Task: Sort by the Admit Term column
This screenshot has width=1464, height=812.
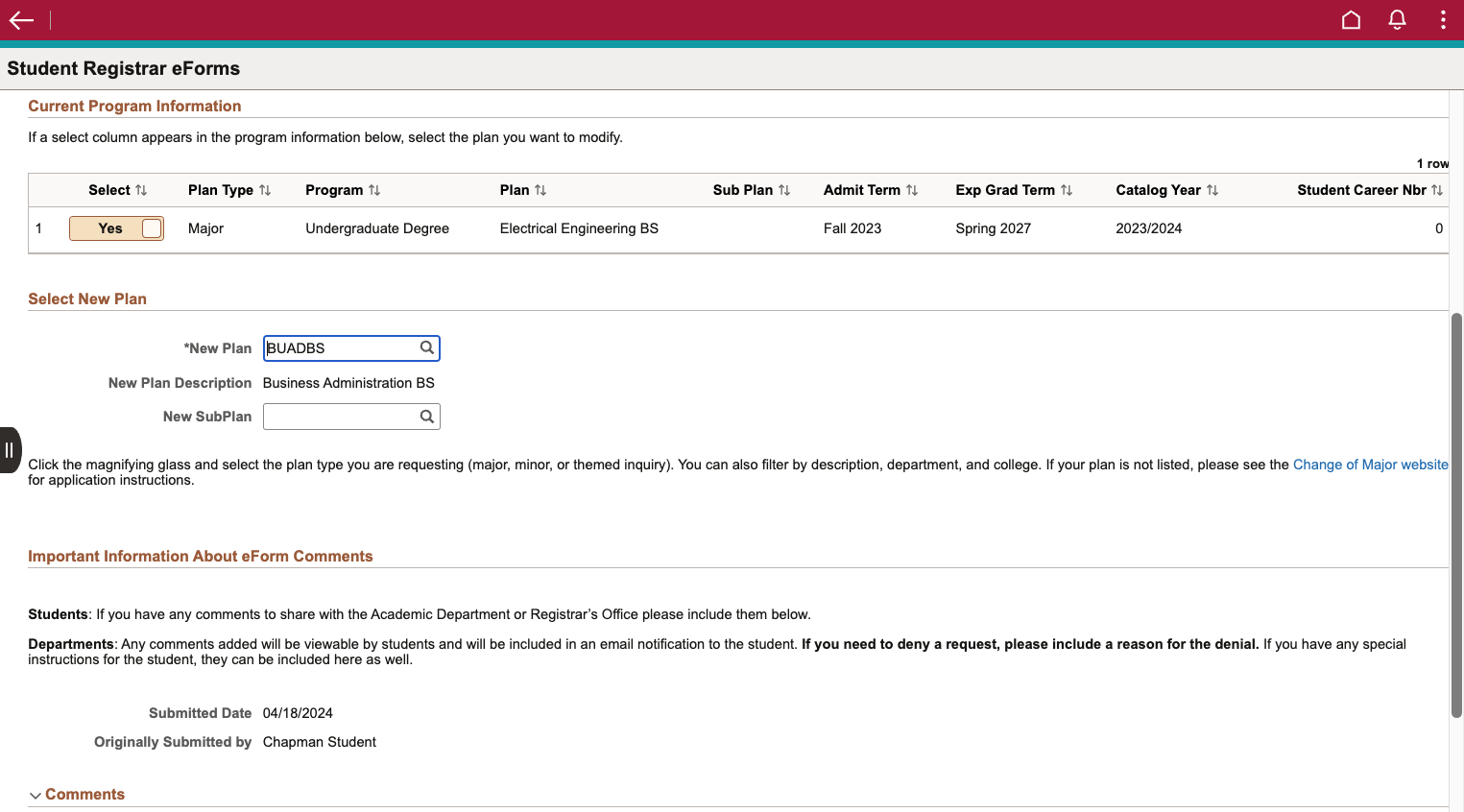Action: (871, 190)
